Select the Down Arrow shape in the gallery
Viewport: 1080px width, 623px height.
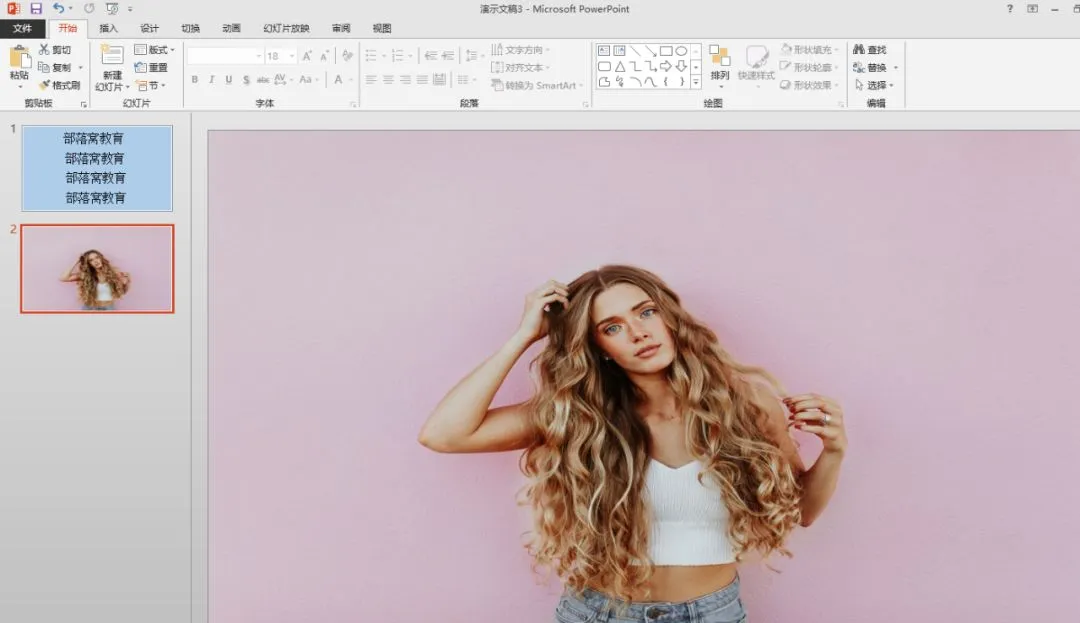[x=681, y=66]
